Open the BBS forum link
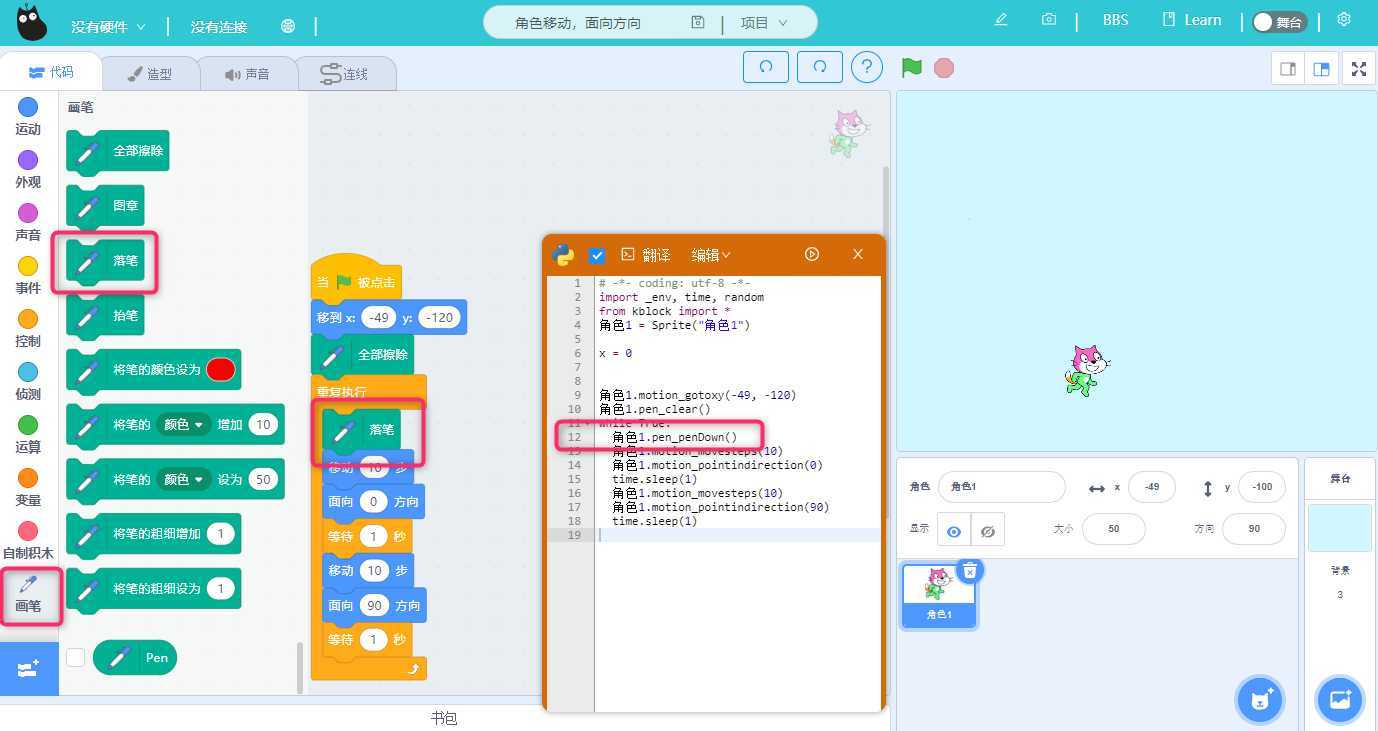The height and width of the screenshot is (731, 1378). (1115, 20)
